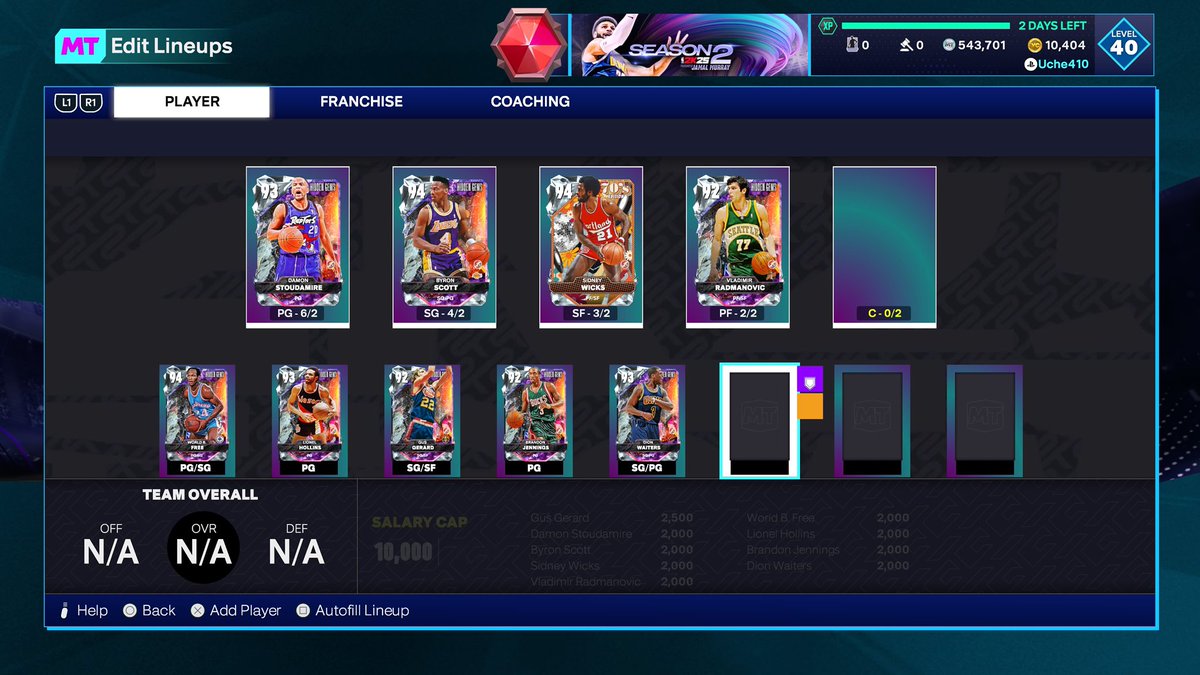Click the Uche410 username
Screen dimensions: 1200x675
click(x=1063, y=64)
